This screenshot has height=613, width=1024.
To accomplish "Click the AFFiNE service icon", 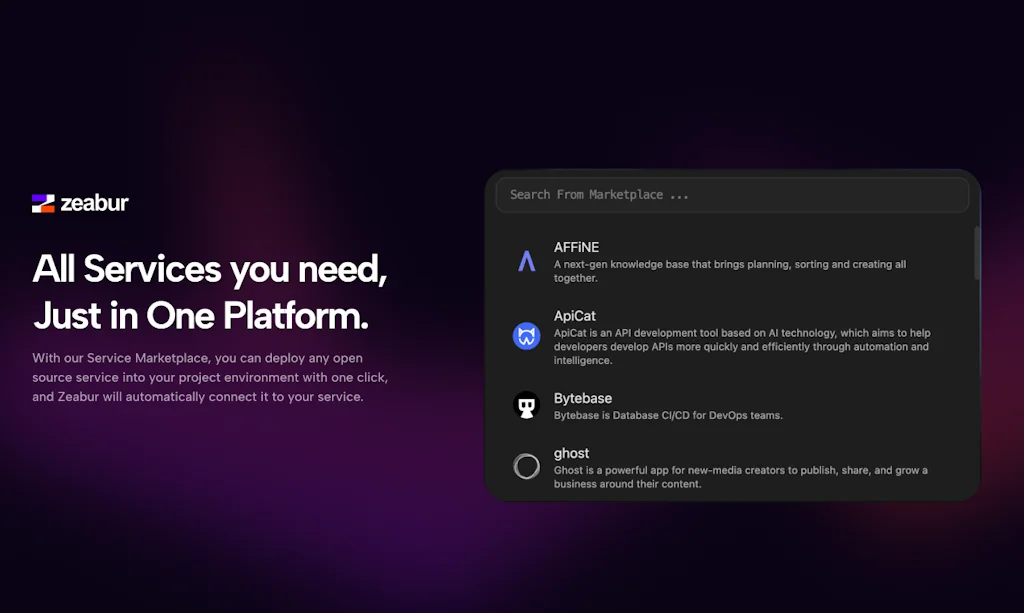I will tap(526, 261).
